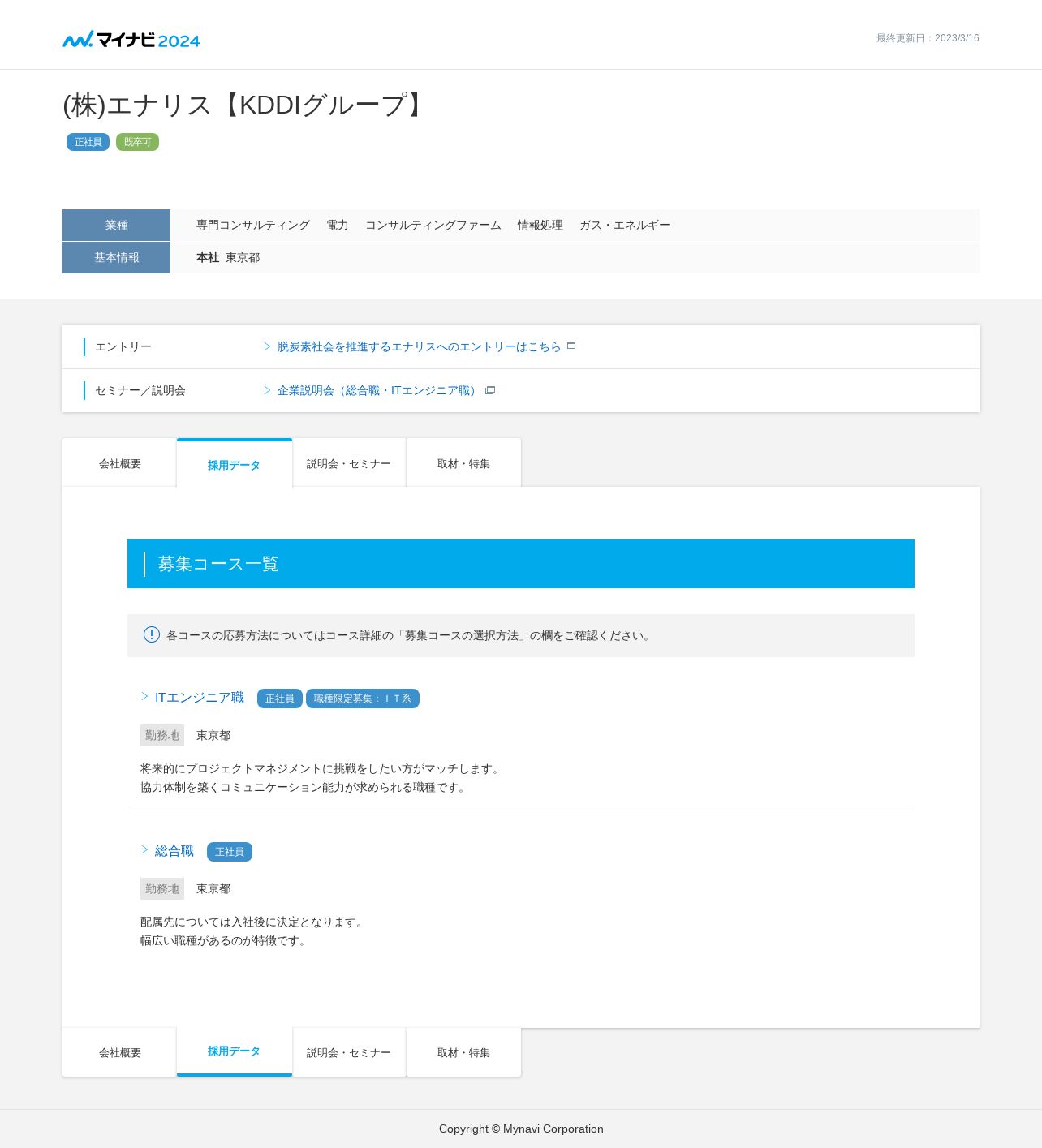Click text 協力体制を築くコミュニケーション能力が求められる職種です。

[305, 787]
